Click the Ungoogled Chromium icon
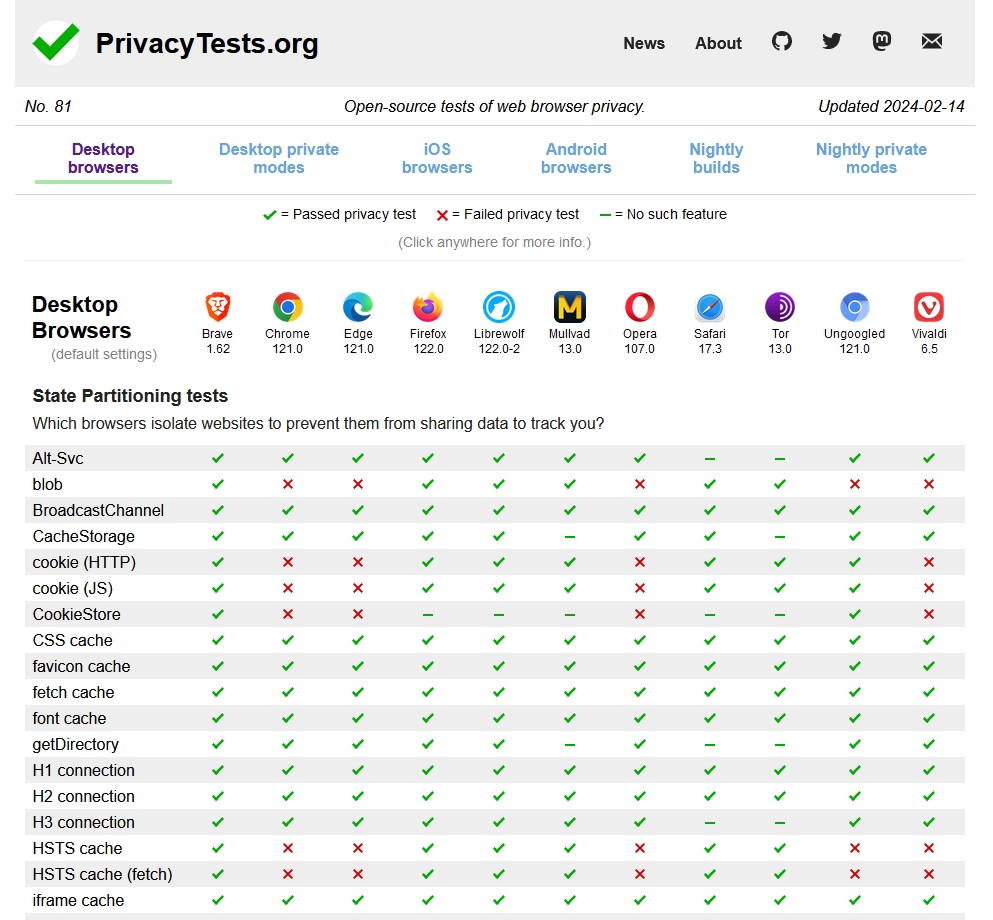This screenshot has height=920, width=993. pyautogui.click(x=854, y=307)
